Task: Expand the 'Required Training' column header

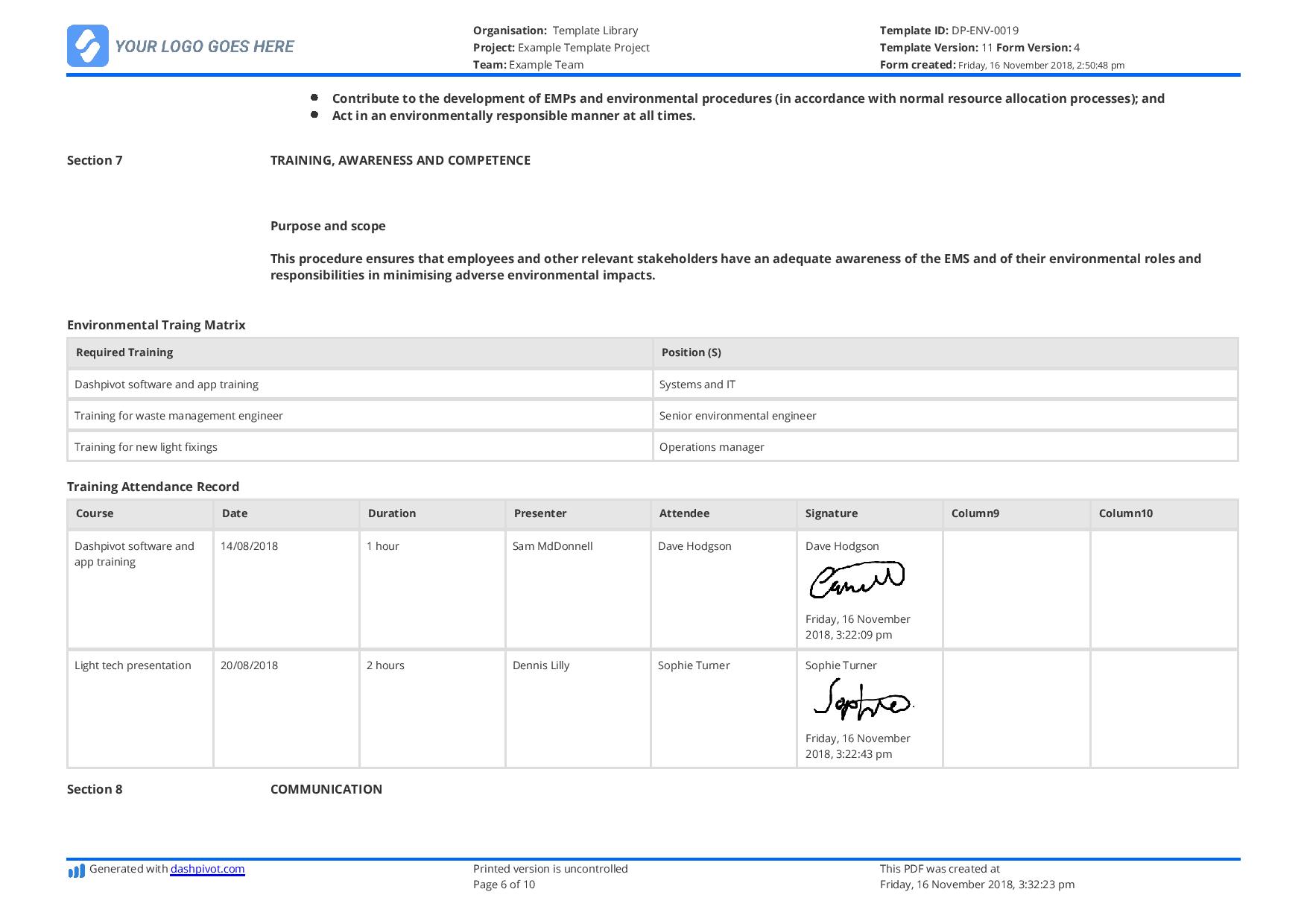Action: pos(124,352)
